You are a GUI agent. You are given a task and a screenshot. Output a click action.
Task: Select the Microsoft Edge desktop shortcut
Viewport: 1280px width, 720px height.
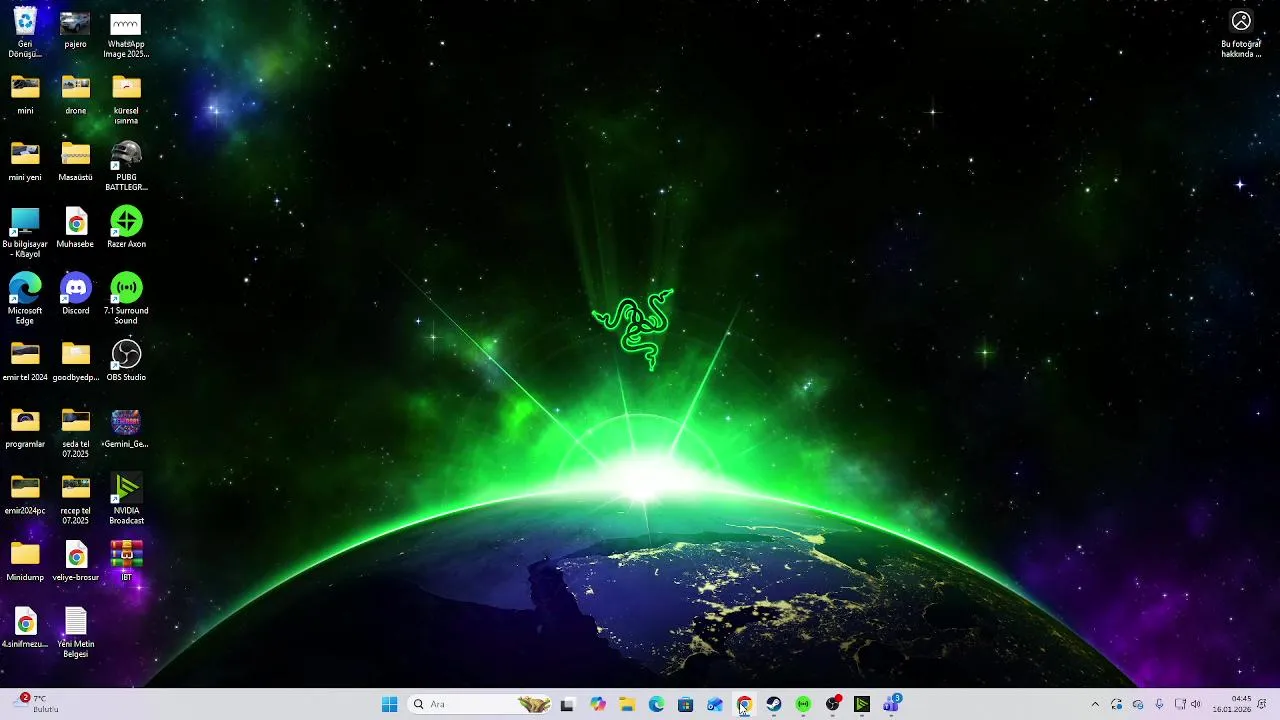pyautogui.click(x=25, y=299)
